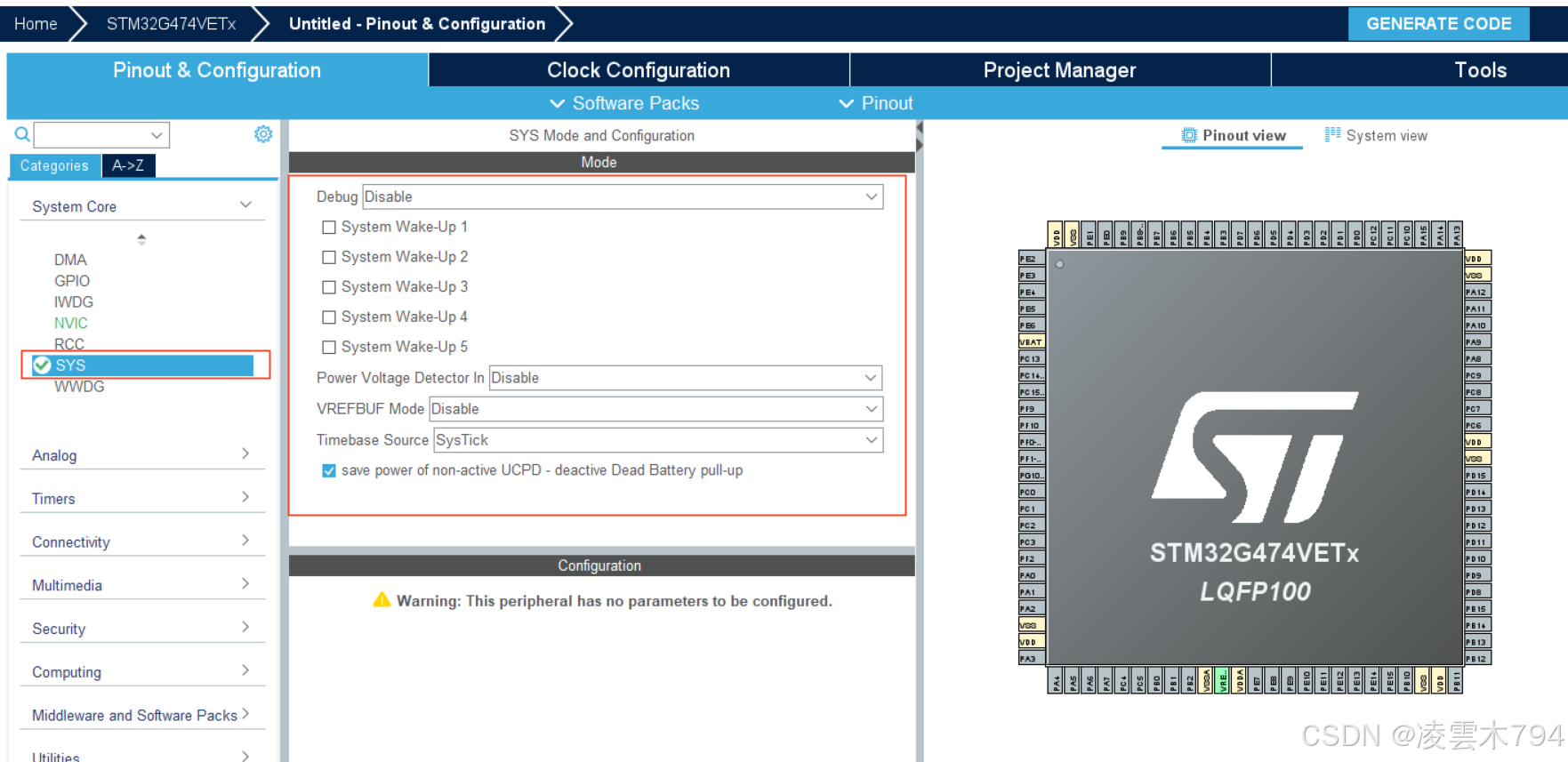This screenshot has width=1568, height=762.
Task: Open the categories settings gear icon
Action: (263, 134)
